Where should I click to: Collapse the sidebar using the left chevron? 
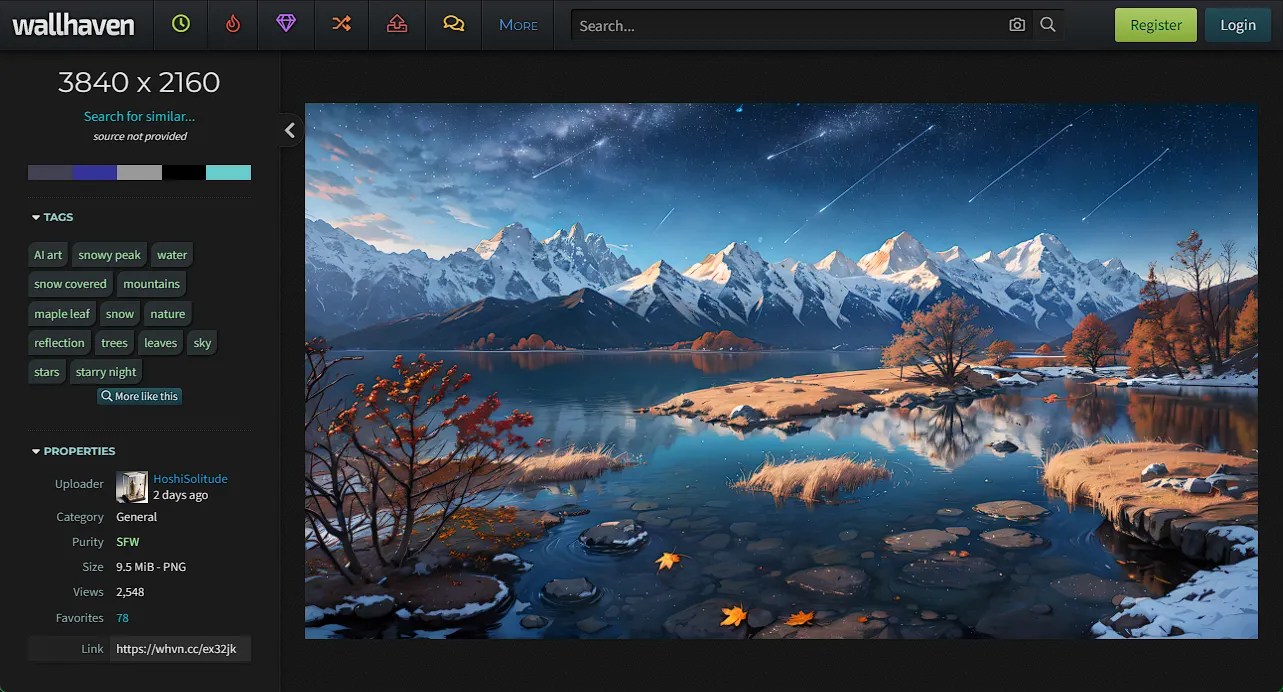point(290,130)
